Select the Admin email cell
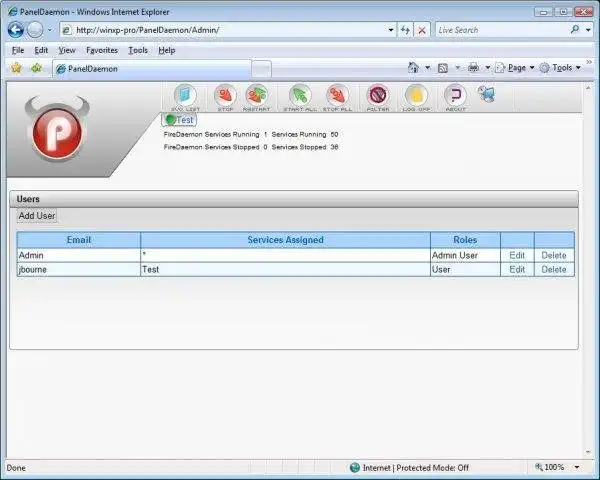 pyautogui.click(x=78, y=255)
